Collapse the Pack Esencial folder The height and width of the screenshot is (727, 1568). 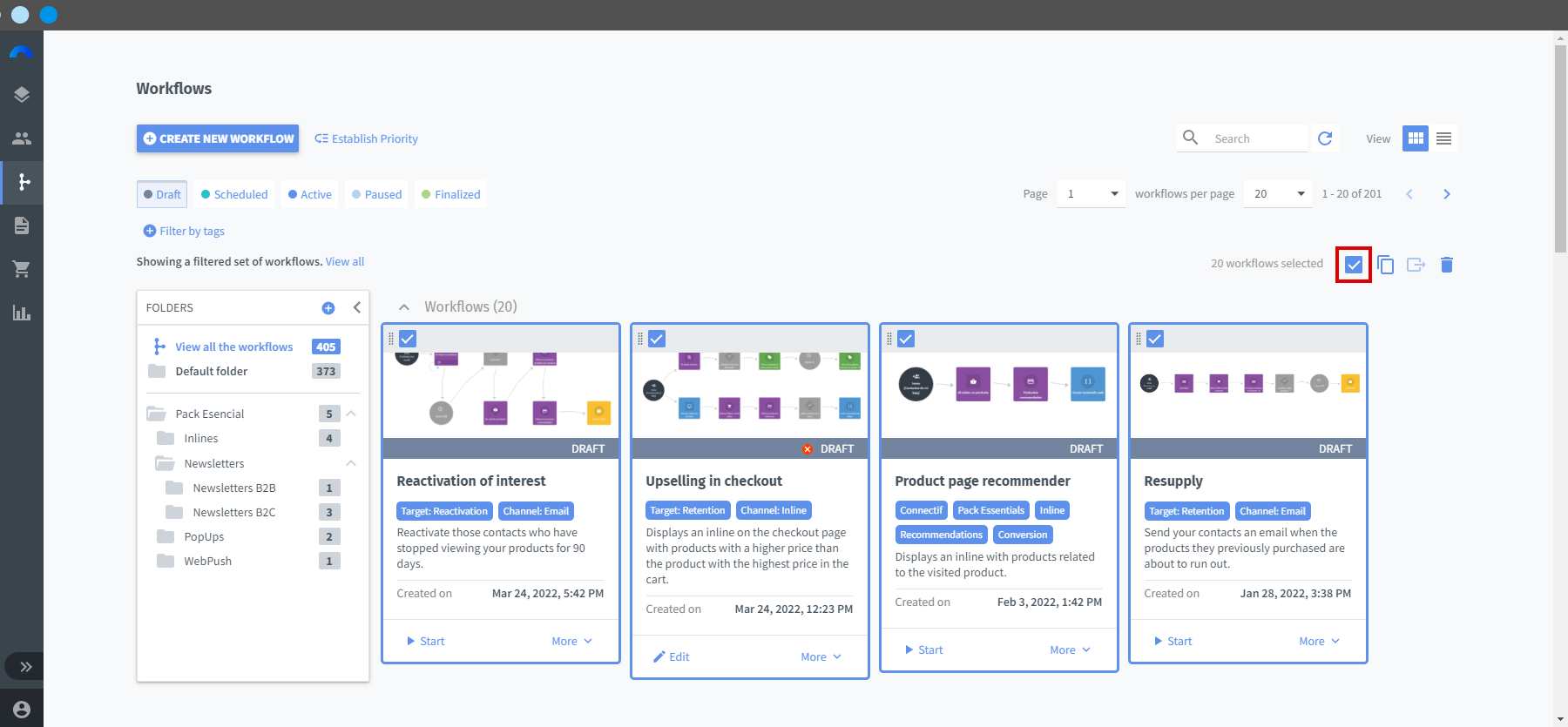351,414
